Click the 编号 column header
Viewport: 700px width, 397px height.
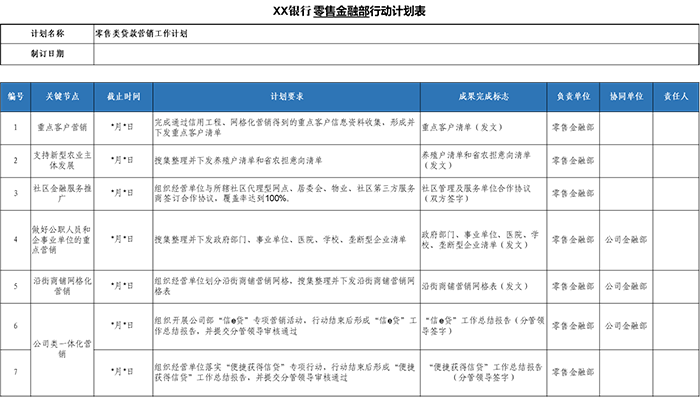click(x=16, y=96)
